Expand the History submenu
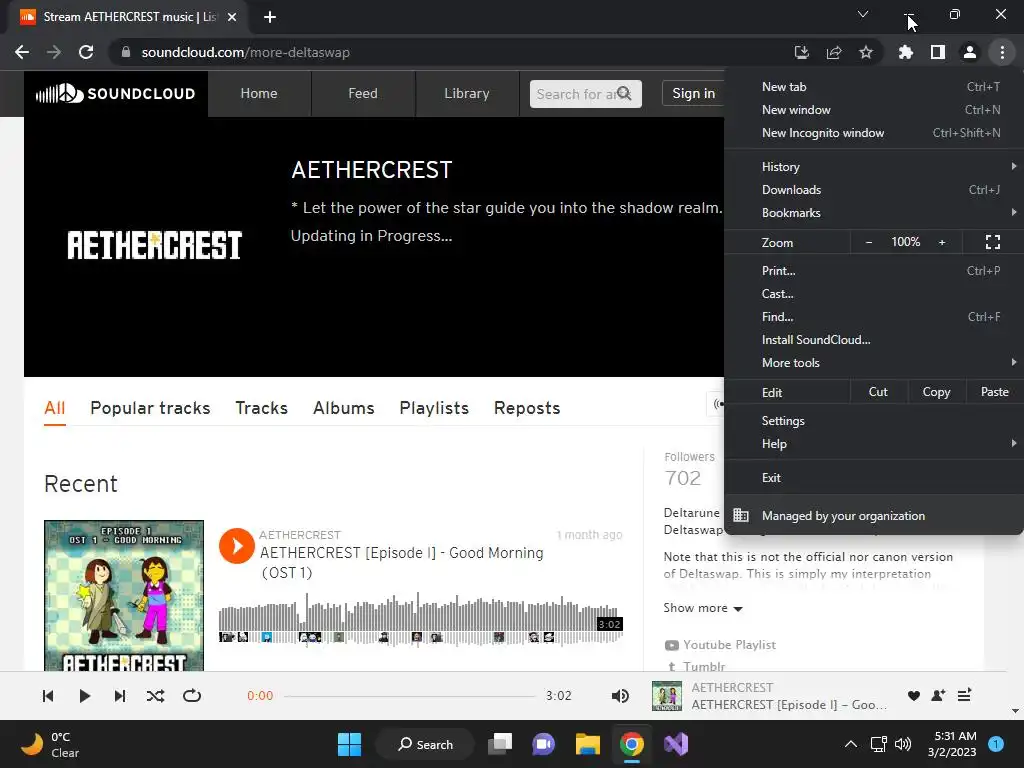Screen dimensions: 1024x768 pyautogui.click(x=874, y=167)
